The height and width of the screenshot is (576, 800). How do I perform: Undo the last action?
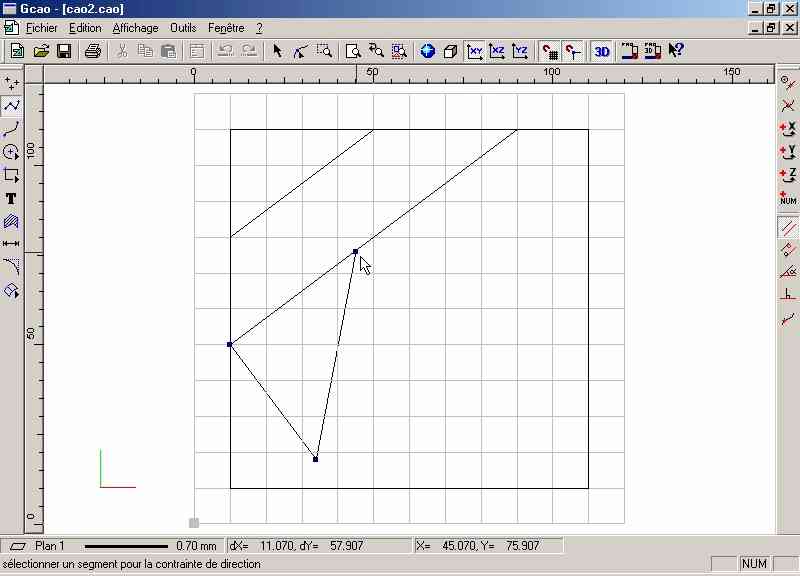(x=226, y=51)
